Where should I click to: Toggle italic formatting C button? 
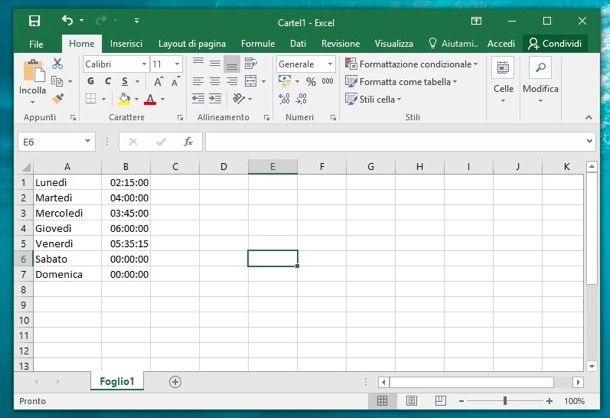point(107,82)
